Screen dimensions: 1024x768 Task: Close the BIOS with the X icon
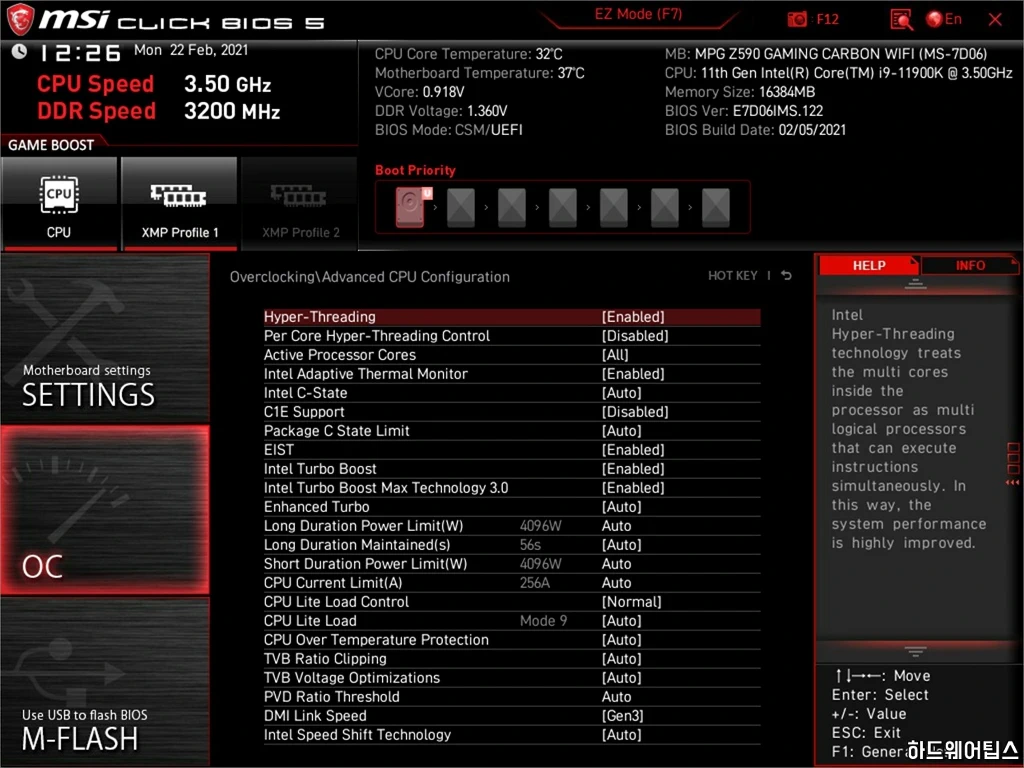point(995,20)
